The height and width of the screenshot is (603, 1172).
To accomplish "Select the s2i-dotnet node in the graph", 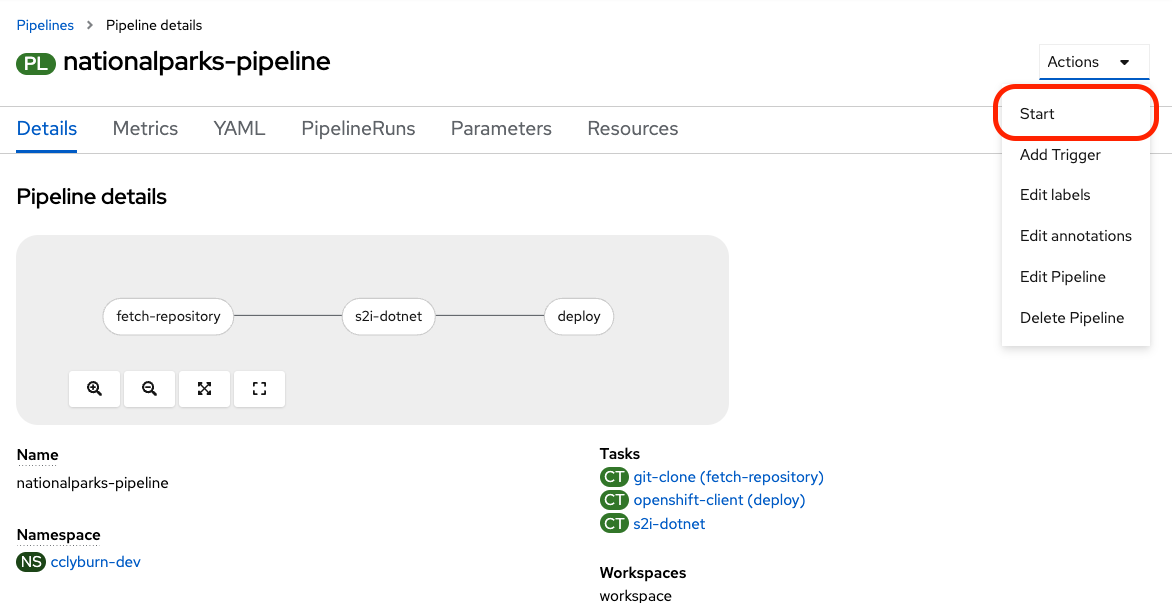I will coord(389,316).
